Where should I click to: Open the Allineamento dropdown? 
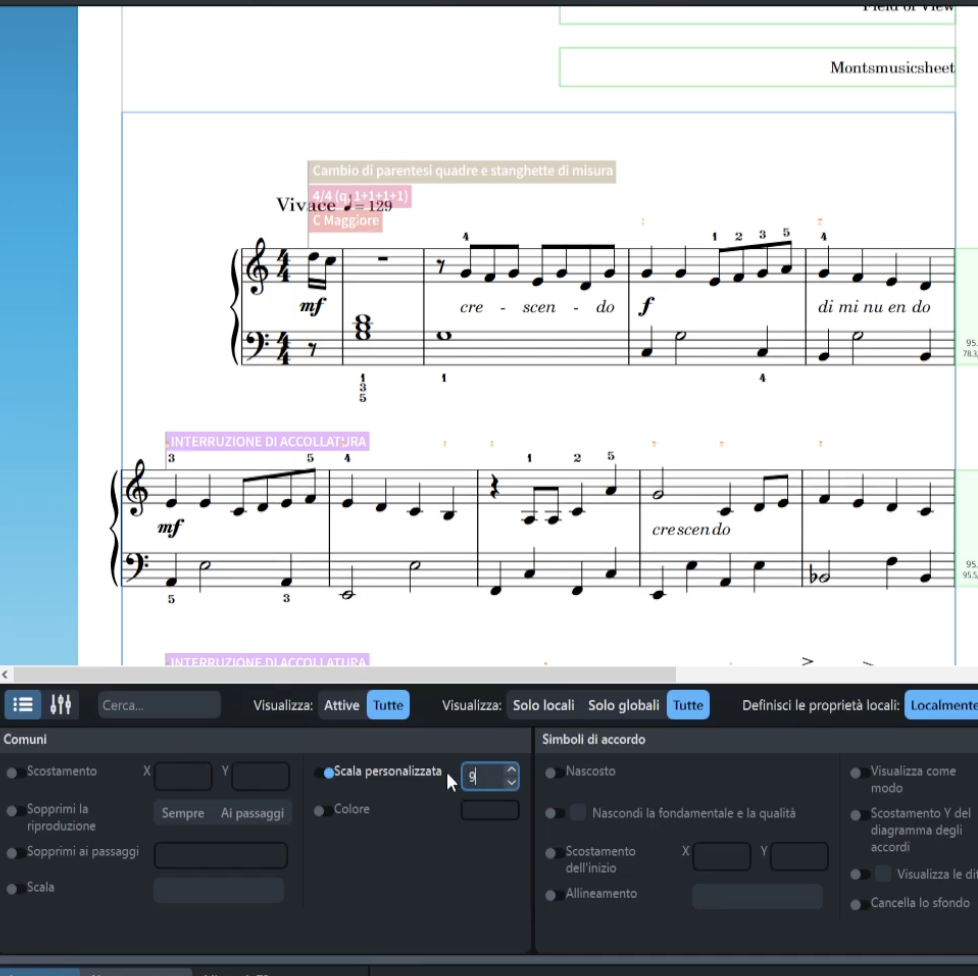click(x=756, y=896)
